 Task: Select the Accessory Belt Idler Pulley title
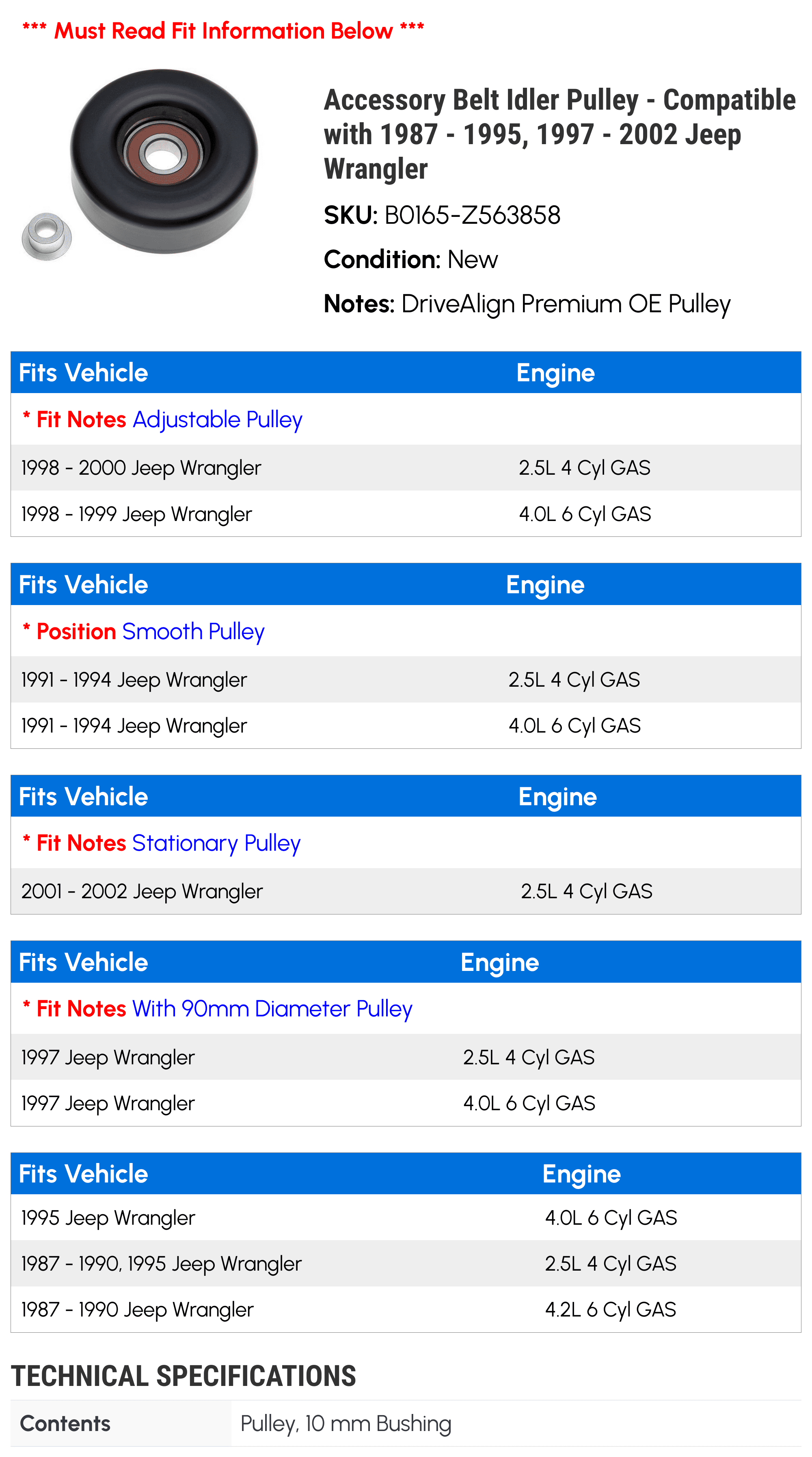[x=559, y=134]
